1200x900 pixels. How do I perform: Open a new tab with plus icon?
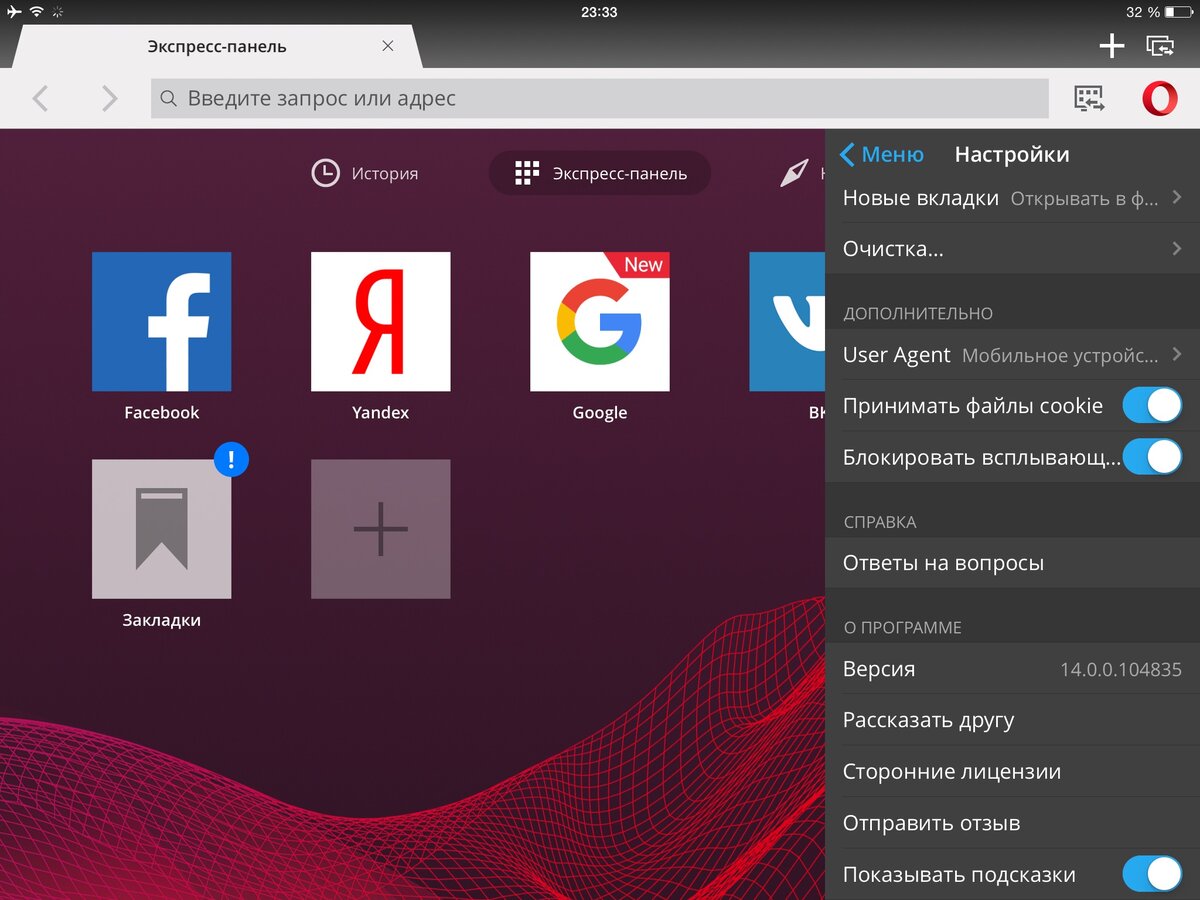[1111, 46]
